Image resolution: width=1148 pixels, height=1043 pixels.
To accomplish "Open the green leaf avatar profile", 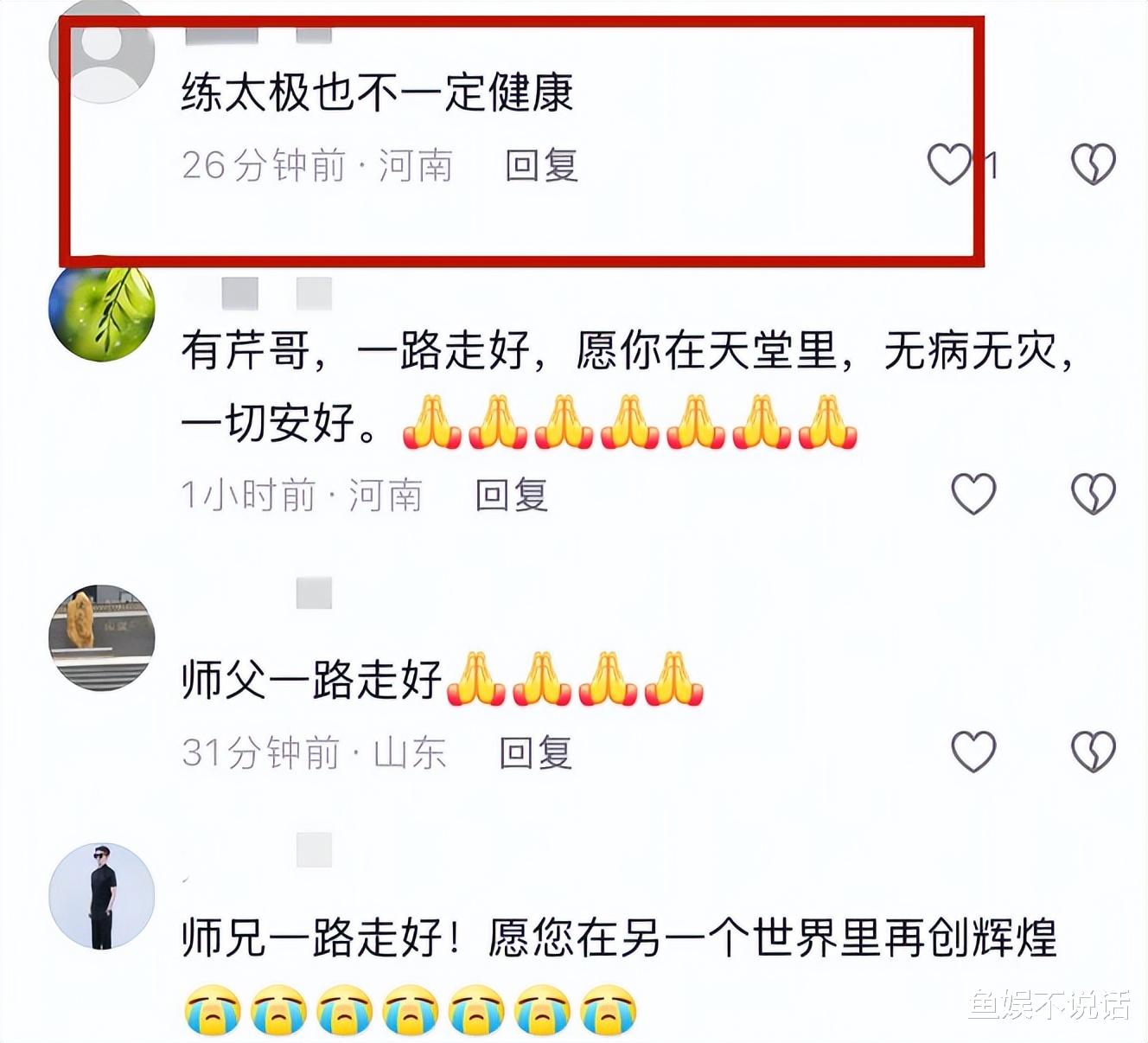I will [101, 309].
